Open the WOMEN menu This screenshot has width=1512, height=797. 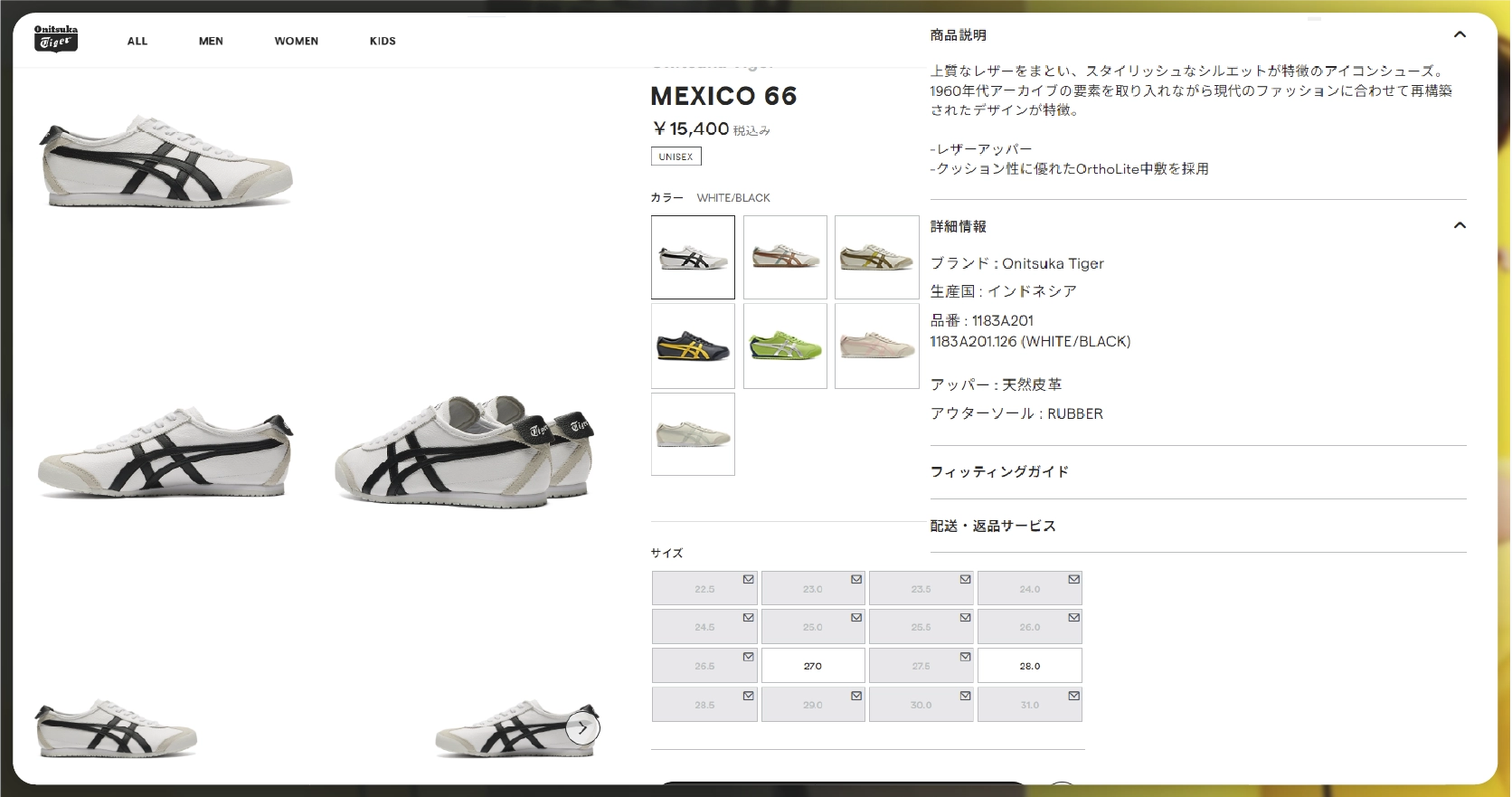tap(297, 41)
